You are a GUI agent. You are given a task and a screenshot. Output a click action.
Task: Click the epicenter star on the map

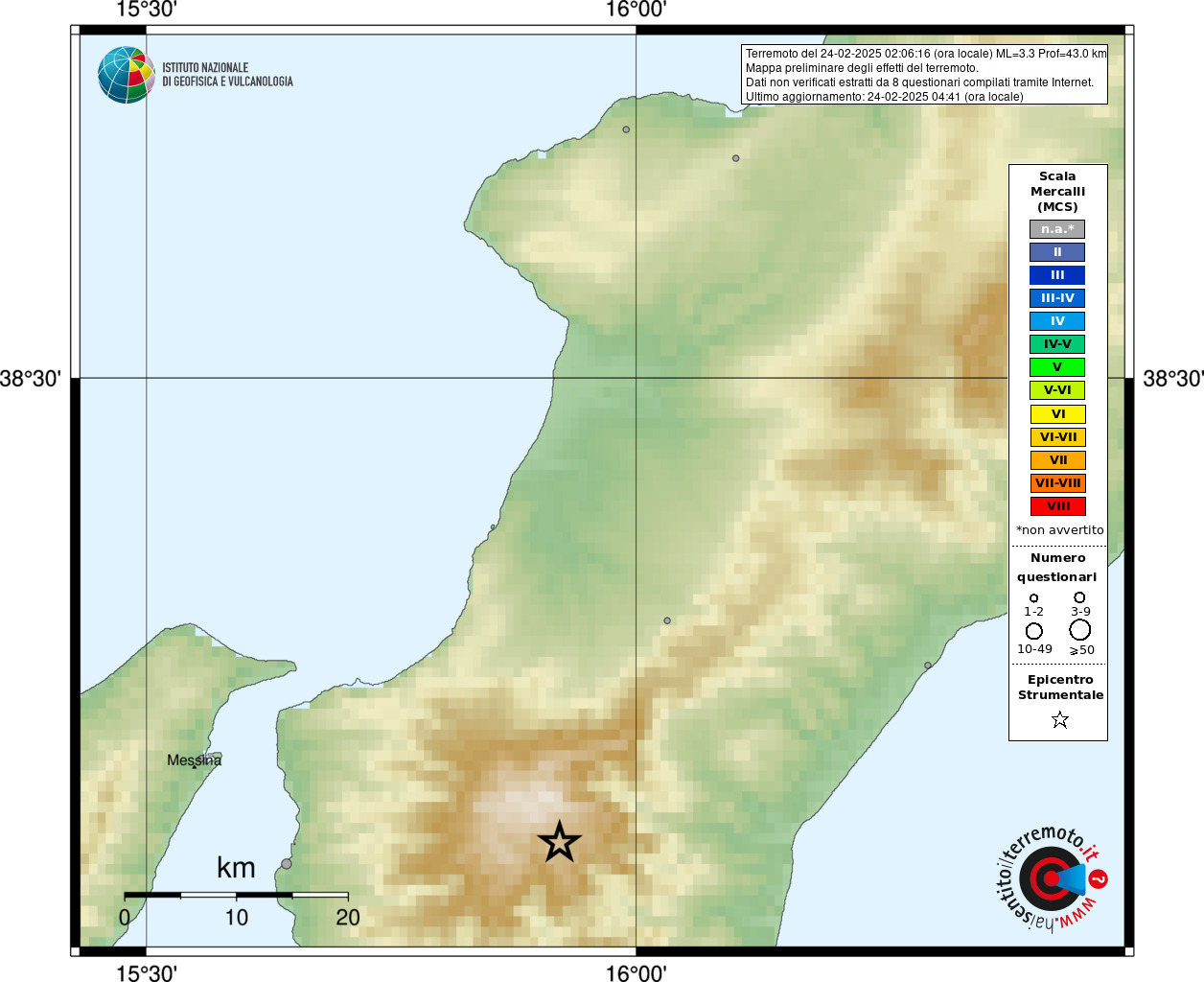tap(560, 842)
